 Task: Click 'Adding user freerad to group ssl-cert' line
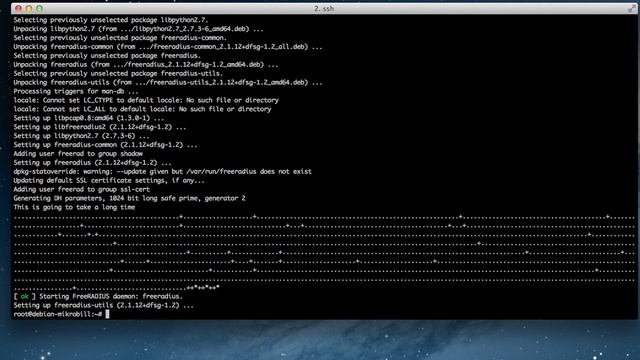coord(82,189)
